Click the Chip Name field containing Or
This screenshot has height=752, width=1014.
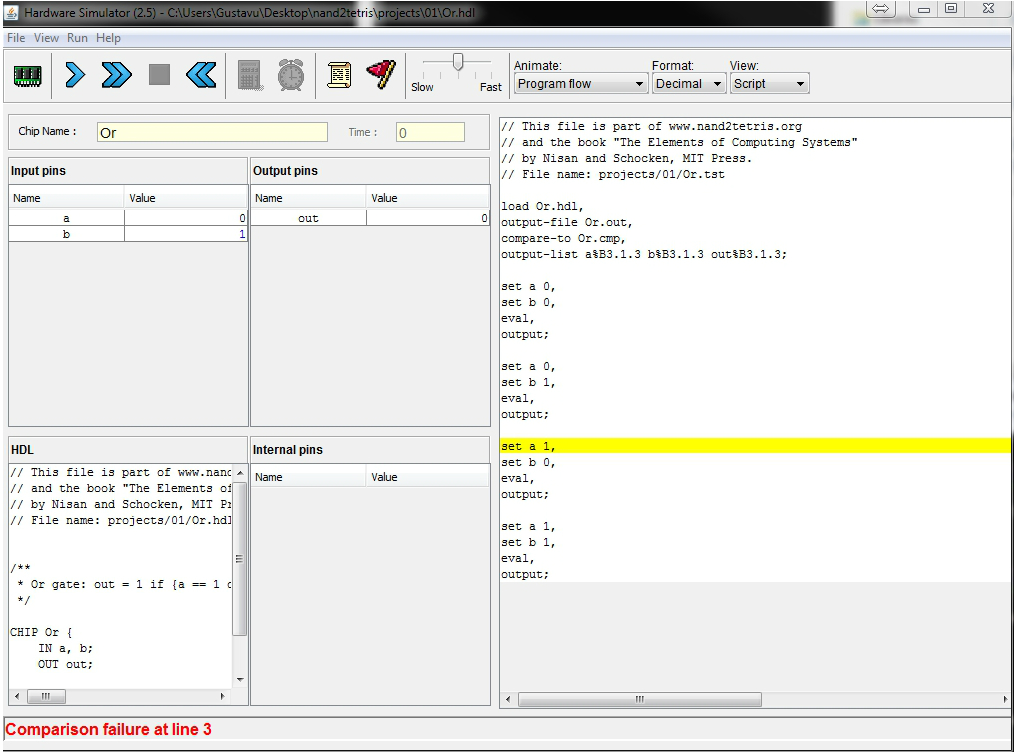click(212, 132)
